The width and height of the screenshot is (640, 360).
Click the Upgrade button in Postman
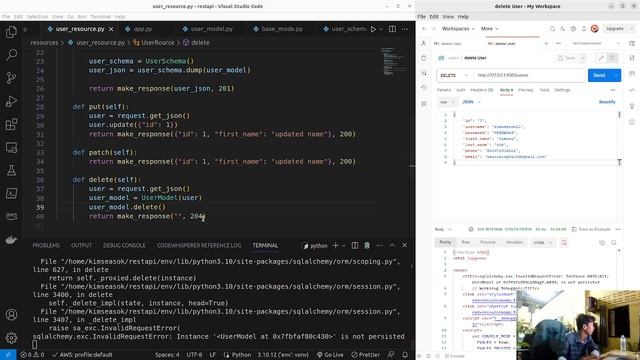[615, 29]
